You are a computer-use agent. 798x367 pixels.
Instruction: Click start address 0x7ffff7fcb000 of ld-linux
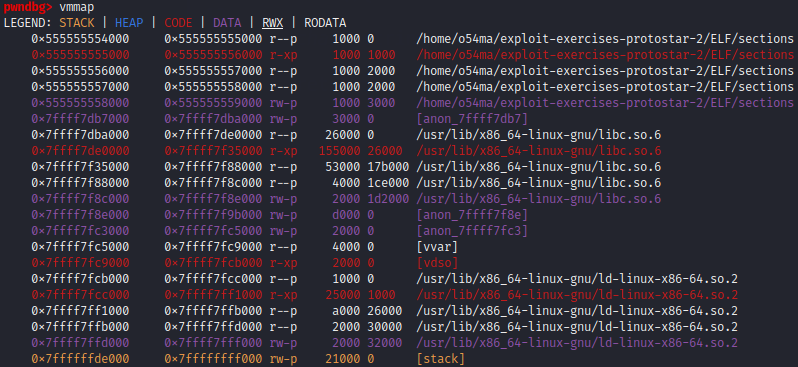pos(80,279)
